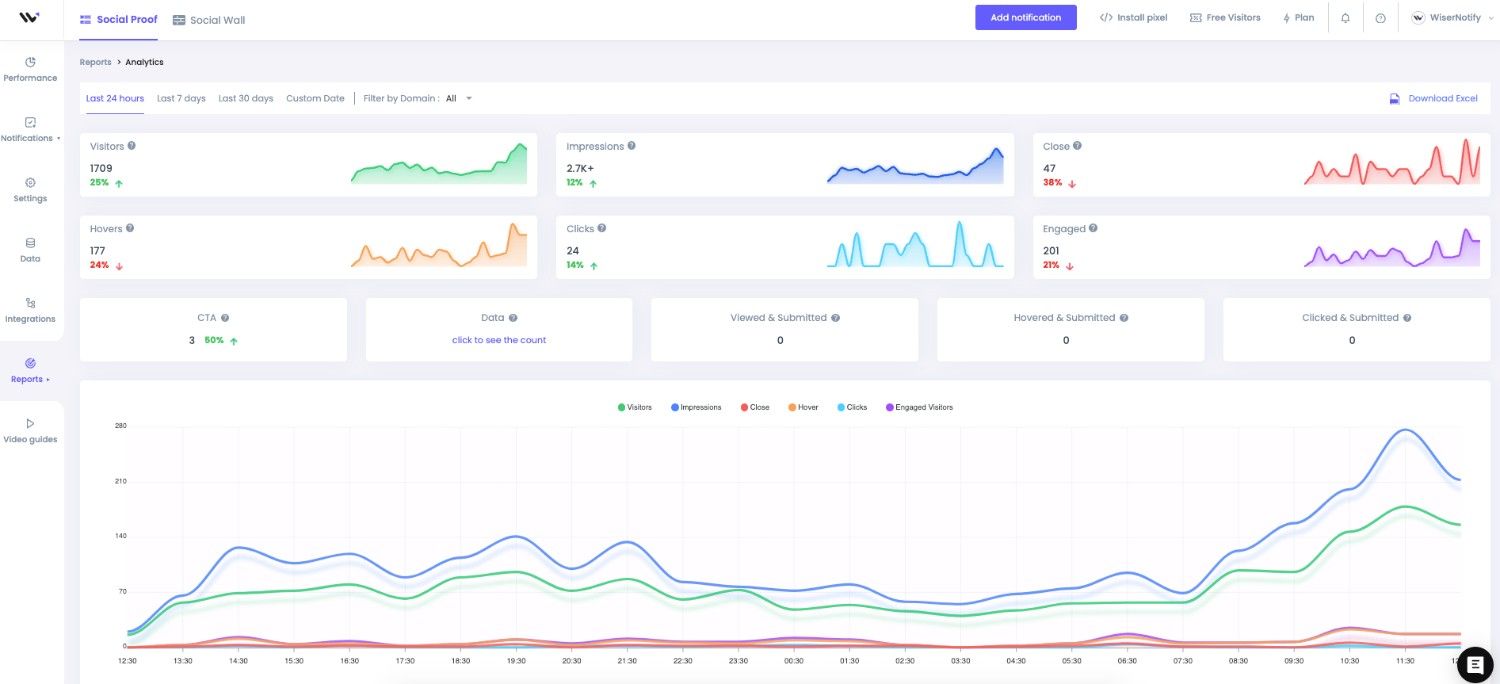Click the Impressions sparkline chart
1500x684 pixels.
(x=915, y=166)
